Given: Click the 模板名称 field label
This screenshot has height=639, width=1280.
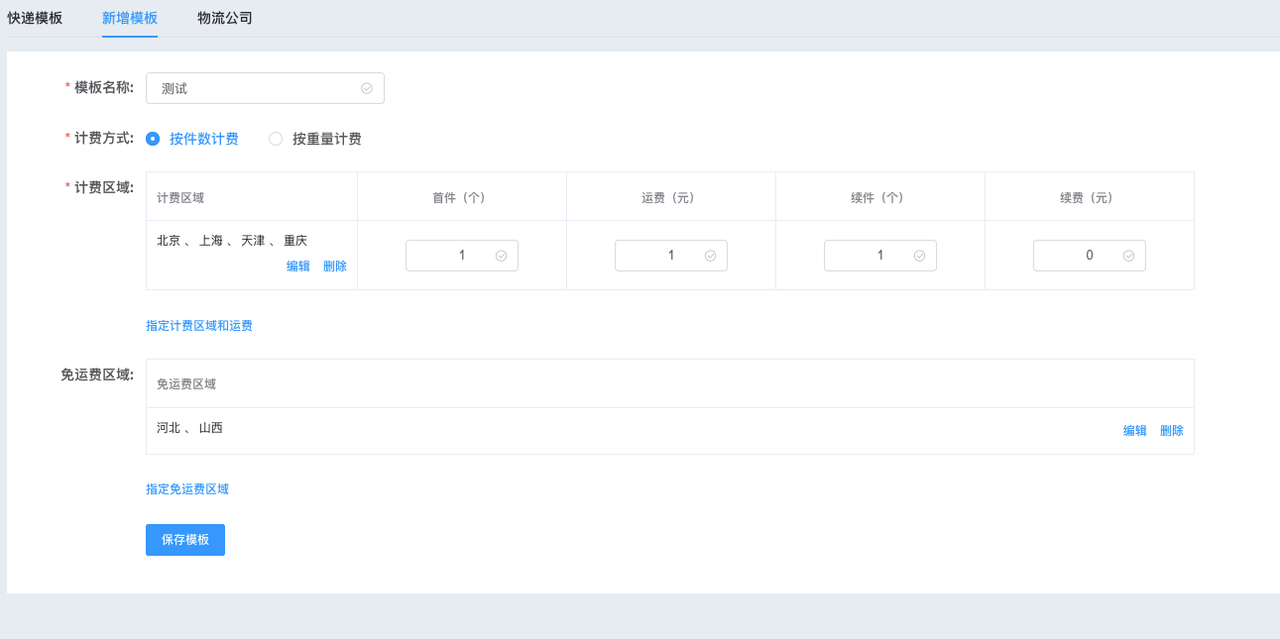Looking at the screenshot, I should [104, 87].
